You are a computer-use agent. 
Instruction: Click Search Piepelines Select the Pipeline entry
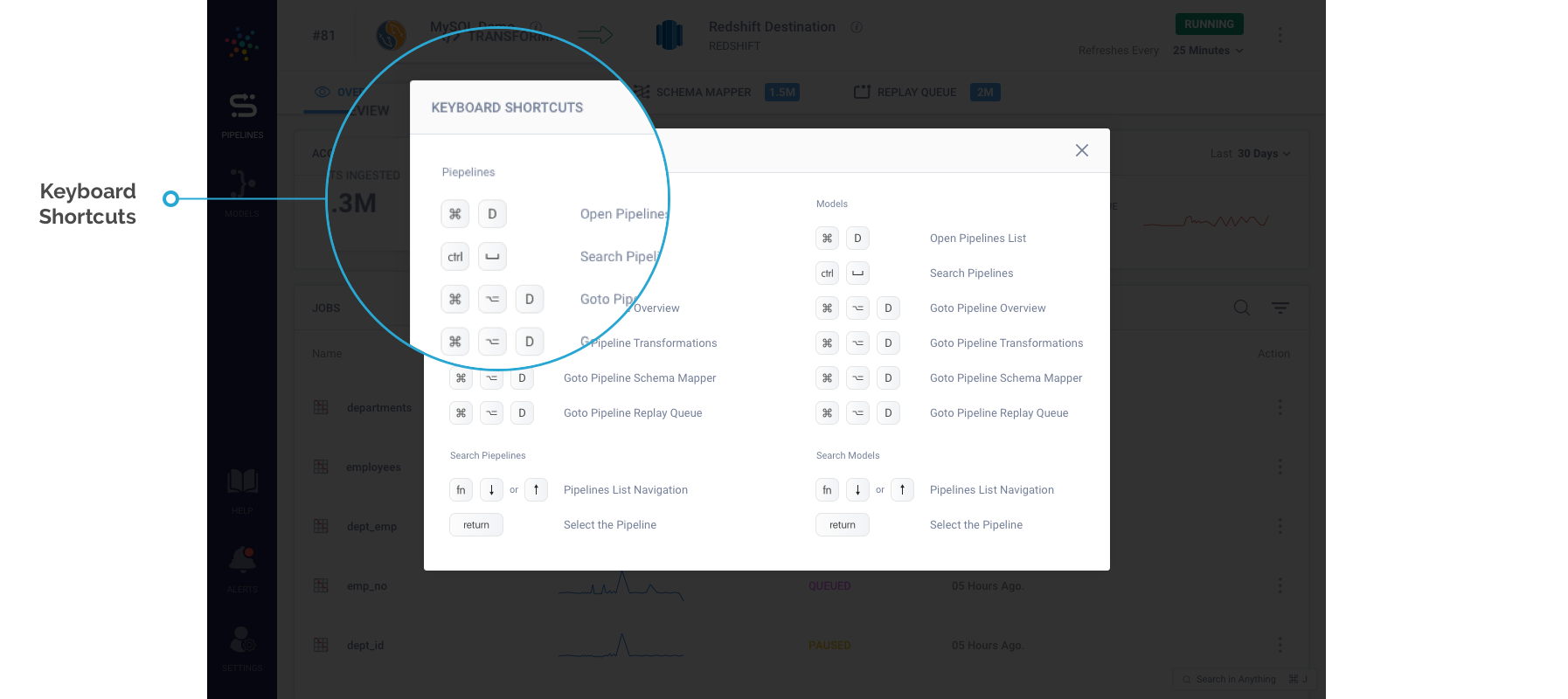click(610, 525)
